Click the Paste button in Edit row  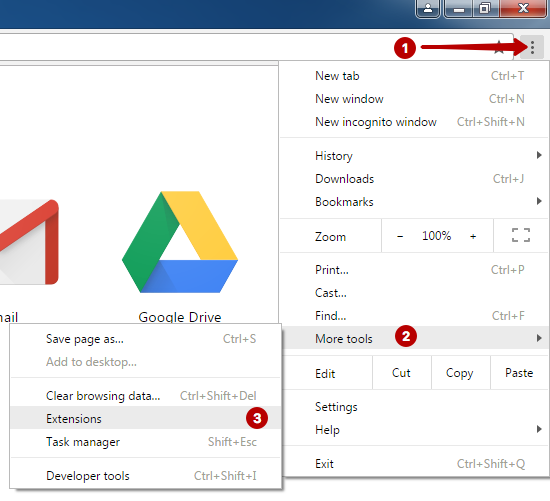point(519,373)
